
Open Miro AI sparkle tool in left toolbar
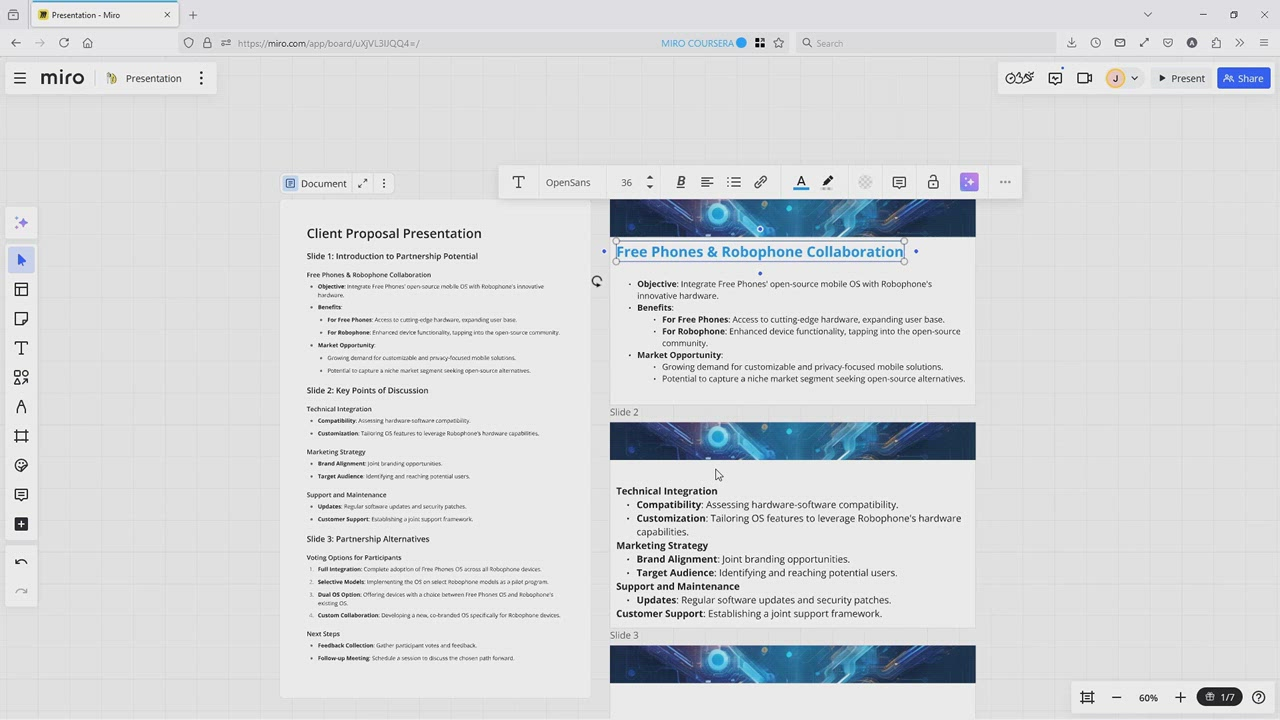pyautogui.click(x=21, y=223)
